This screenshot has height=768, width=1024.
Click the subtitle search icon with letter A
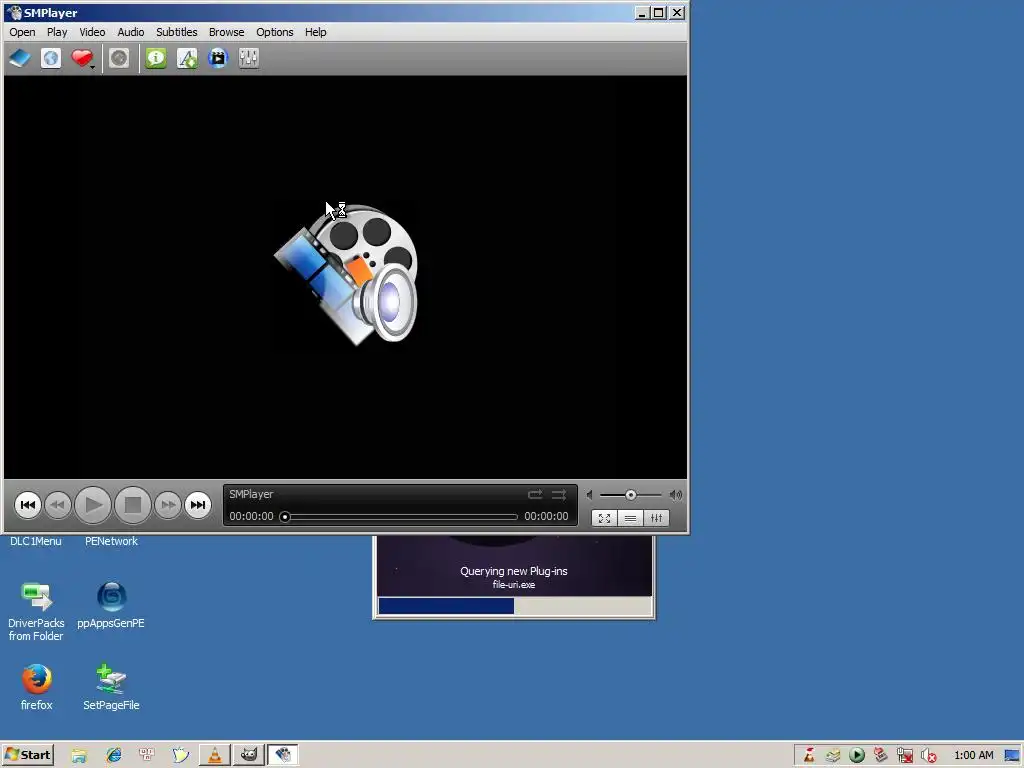[187, 58]
